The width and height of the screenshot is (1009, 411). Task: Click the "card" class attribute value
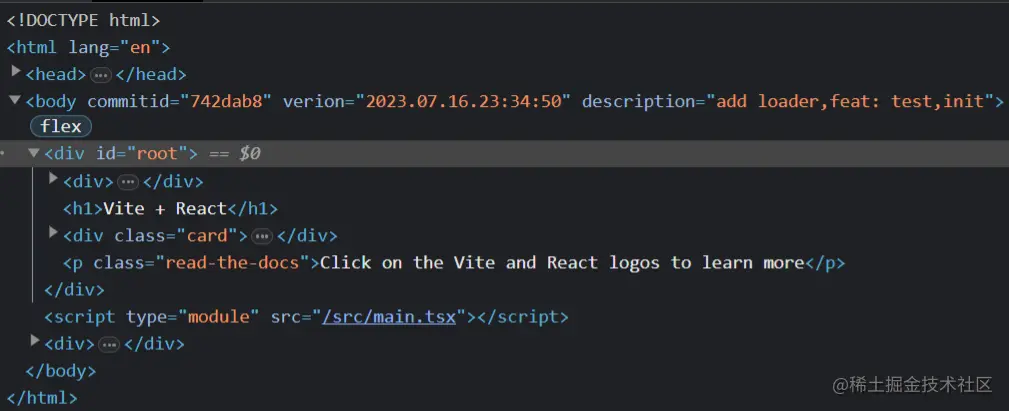208,236
